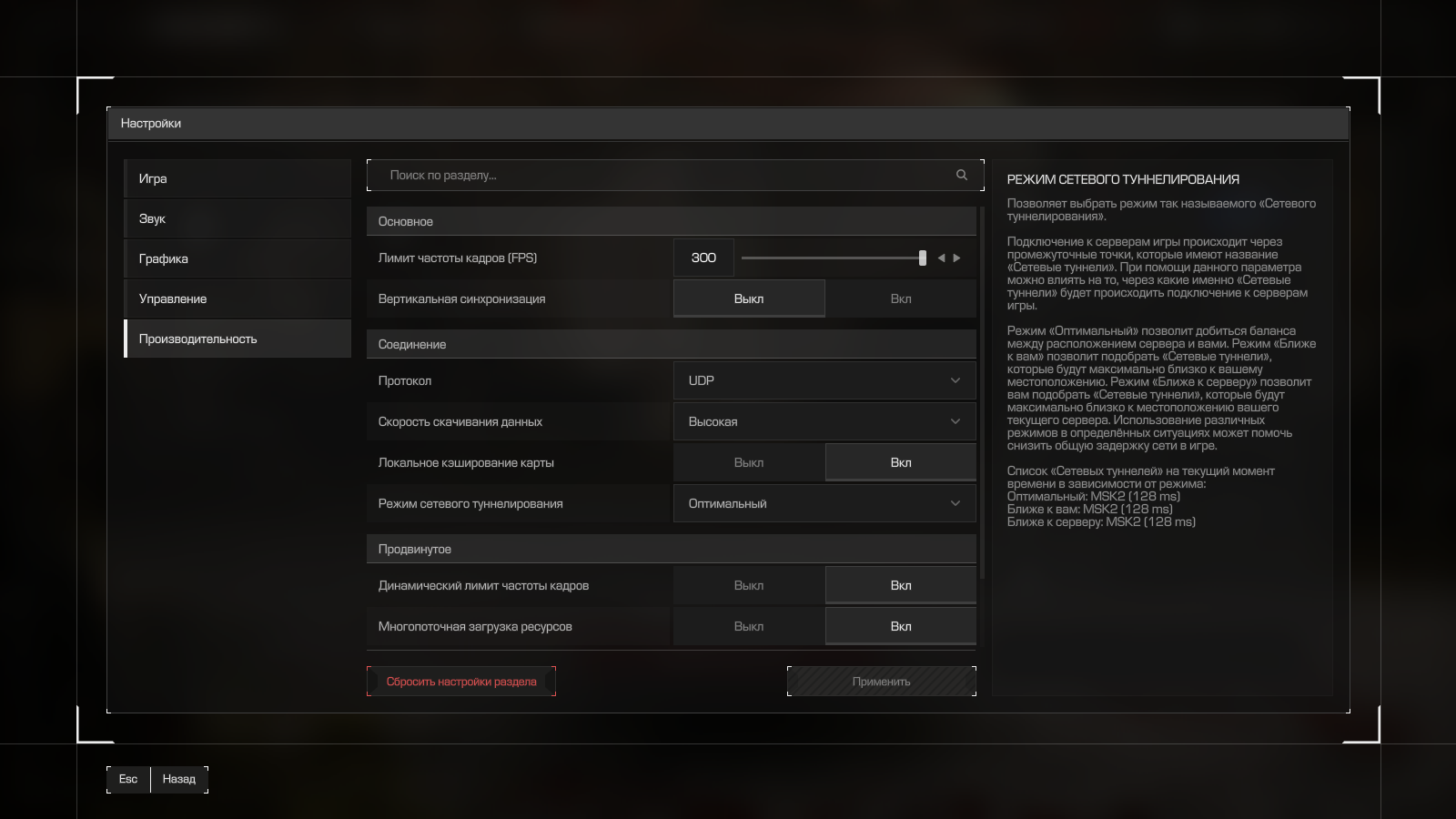
Task: Turn on Локальное кэширование карты
Action: [901, 462]
